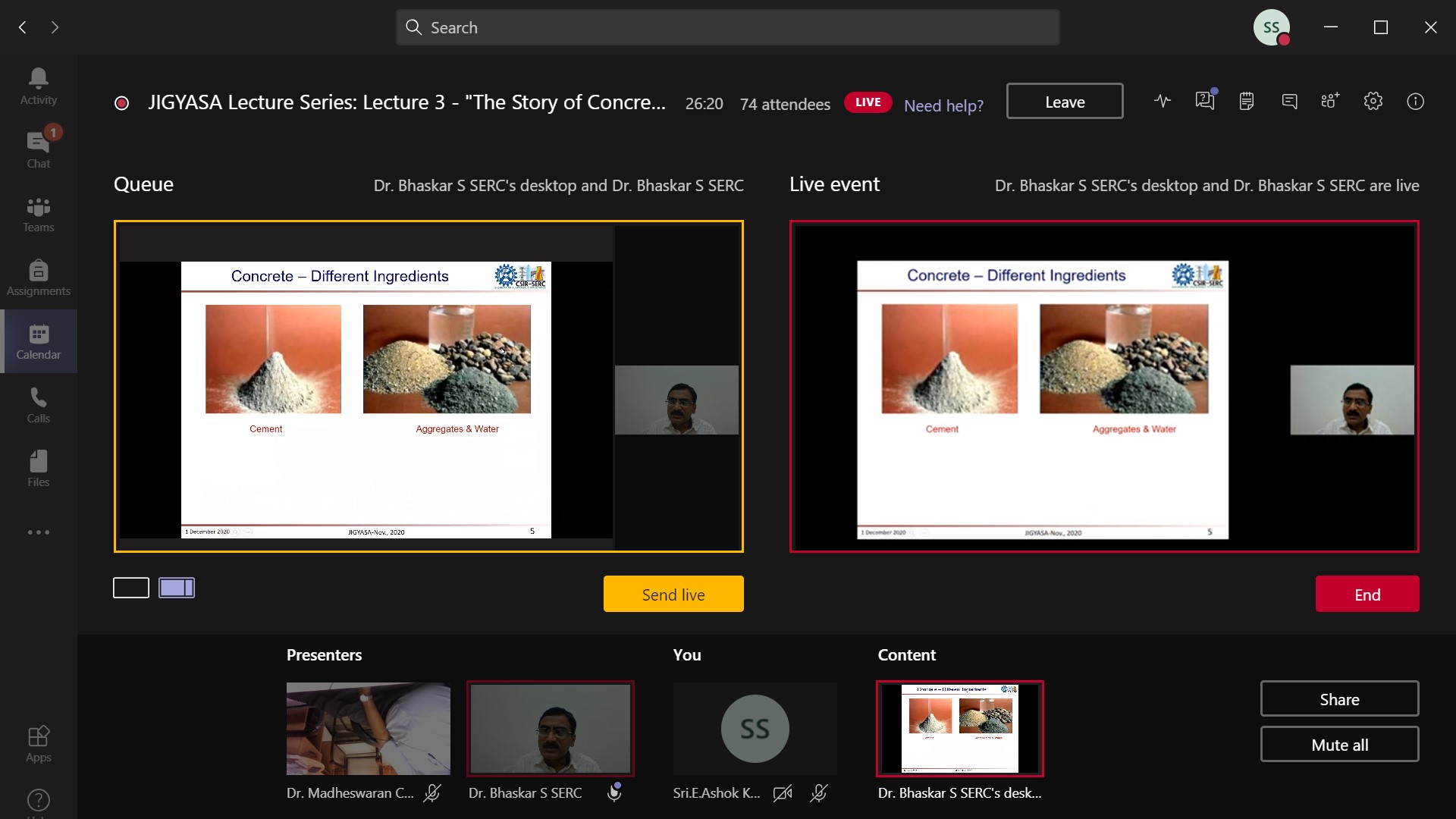Go back with the left arrow
The image size is (1456, 819).
23,27
